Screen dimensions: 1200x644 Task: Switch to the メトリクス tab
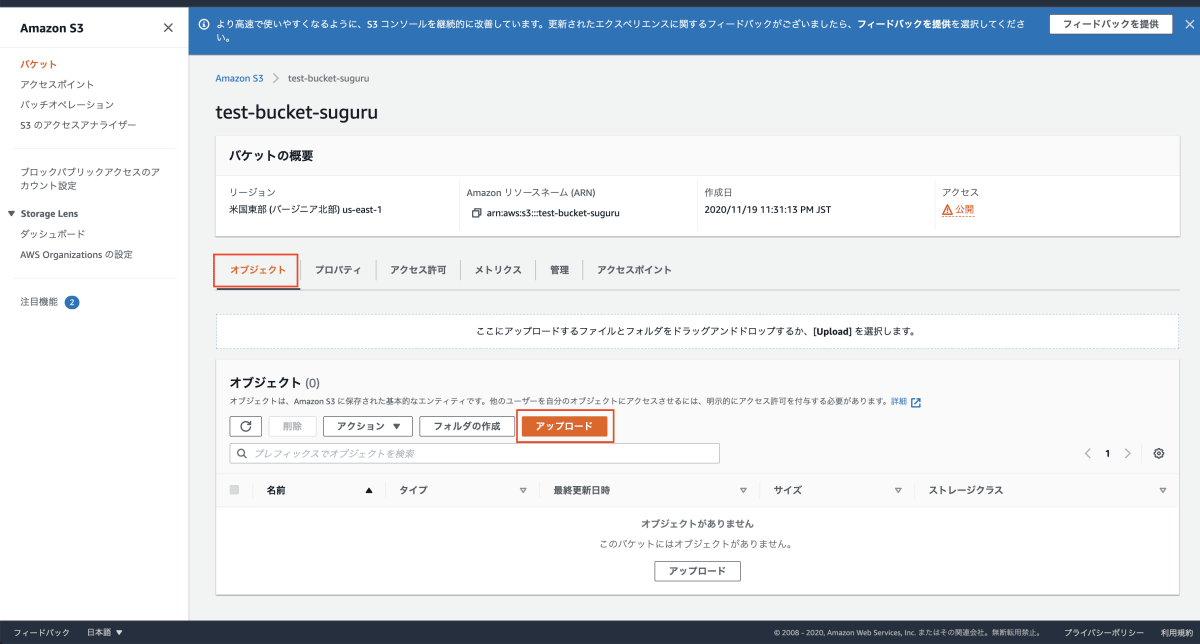[x=498, y=270]
